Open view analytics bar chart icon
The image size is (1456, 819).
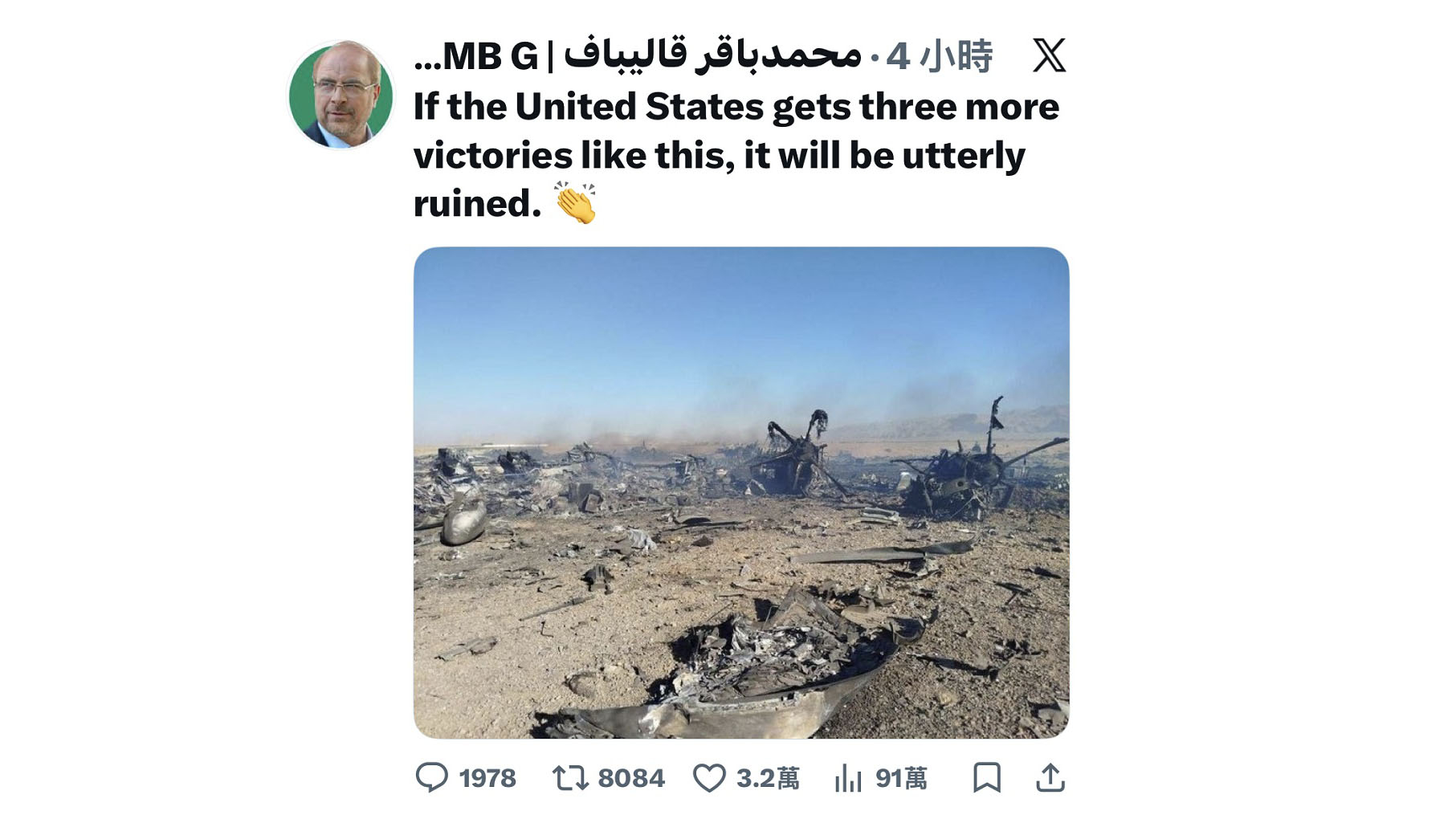[848, 777]
